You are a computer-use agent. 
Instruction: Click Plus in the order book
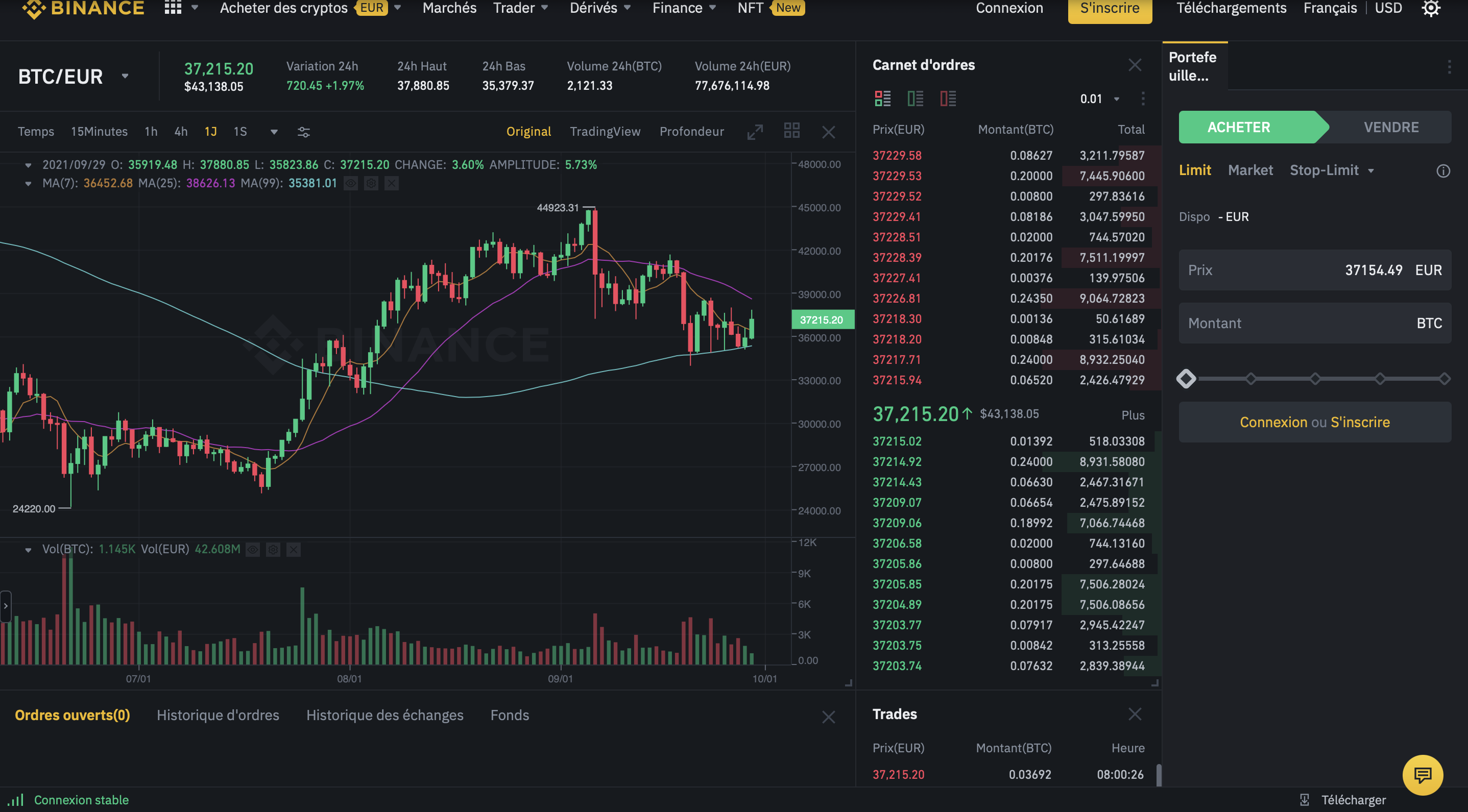pos(1133,415)
